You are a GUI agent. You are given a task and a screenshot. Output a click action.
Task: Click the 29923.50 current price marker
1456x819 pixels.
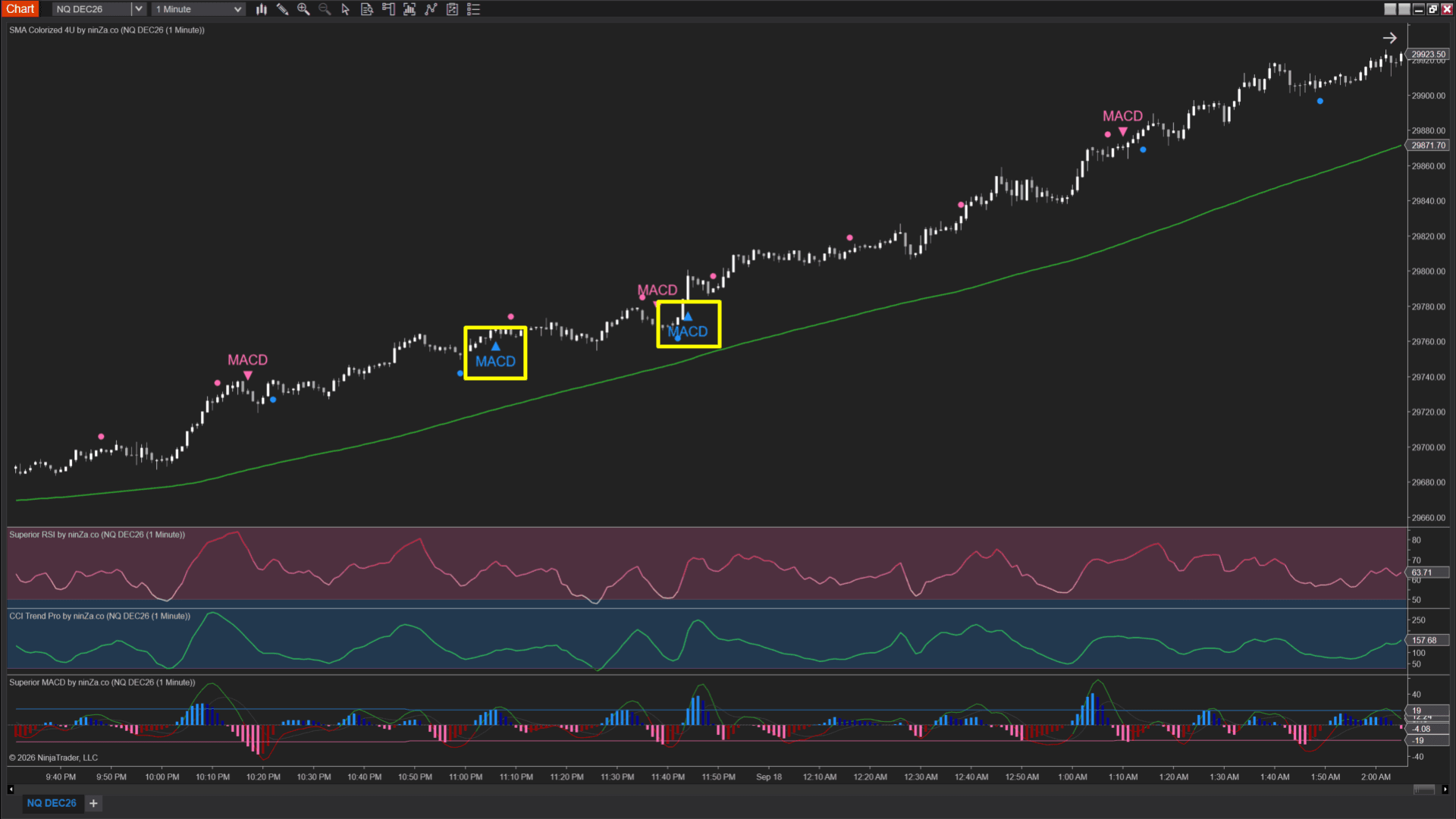pos(1429,55)
